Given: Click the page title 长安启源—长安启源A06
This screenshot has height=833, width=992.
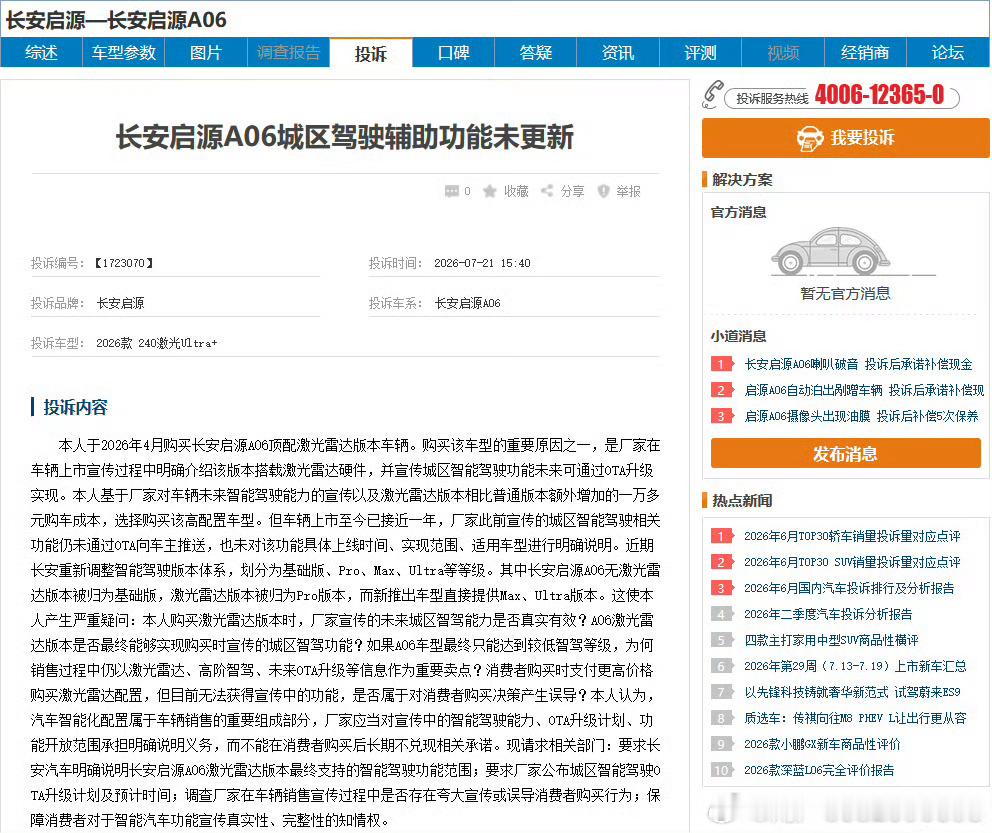Looking at the screenshot, I should pyautogui.click(x=116, y=20).
